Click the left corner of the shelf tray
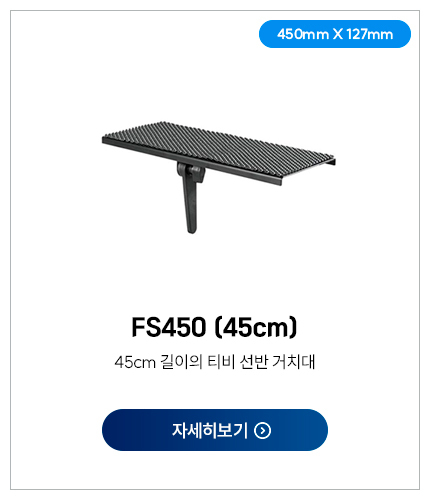This screenshot has height=500, width=430. click(x=108, y=139)
